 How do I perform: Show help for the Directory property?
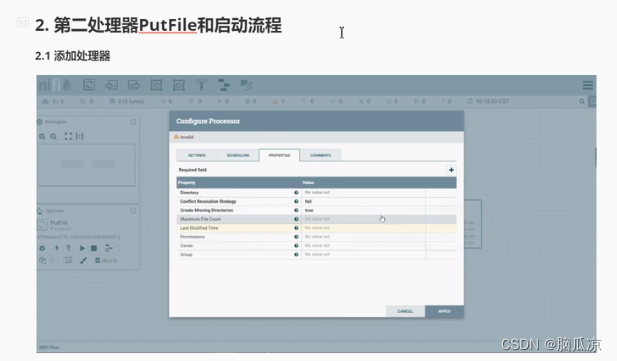tap(296, 193)
